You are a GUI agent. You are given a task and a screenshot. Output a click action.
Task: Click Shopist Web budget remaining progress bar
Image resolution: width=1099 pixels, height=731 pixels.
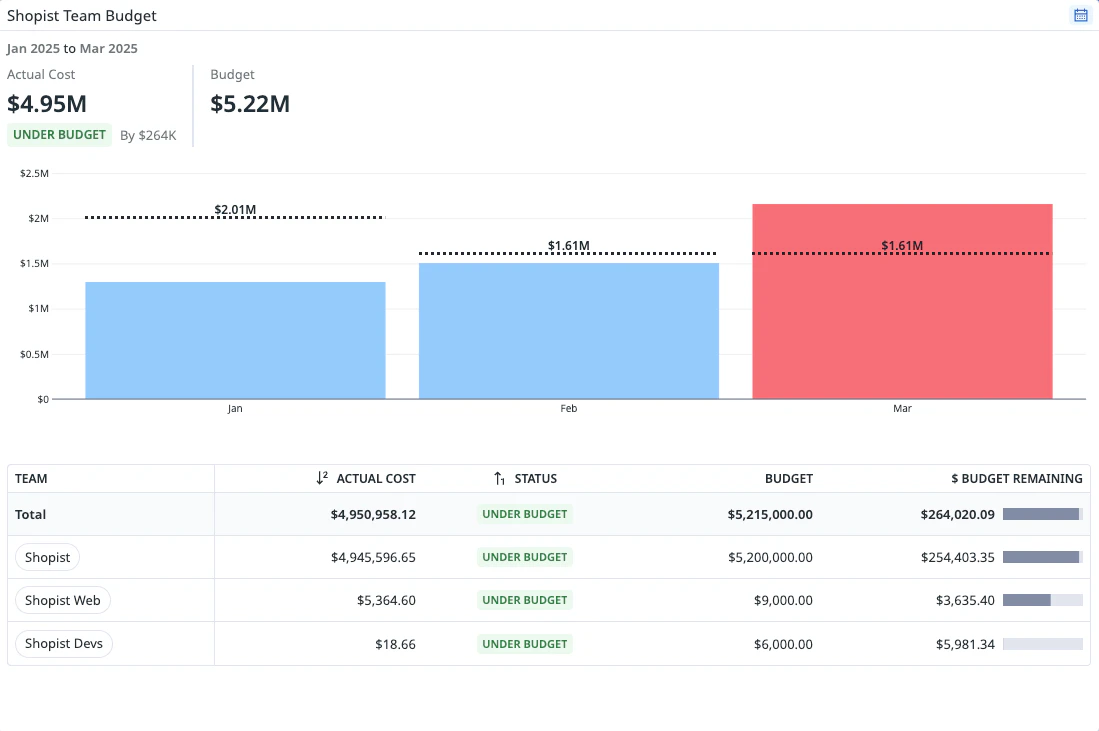pyautogui.click(x=1043, y=600)
